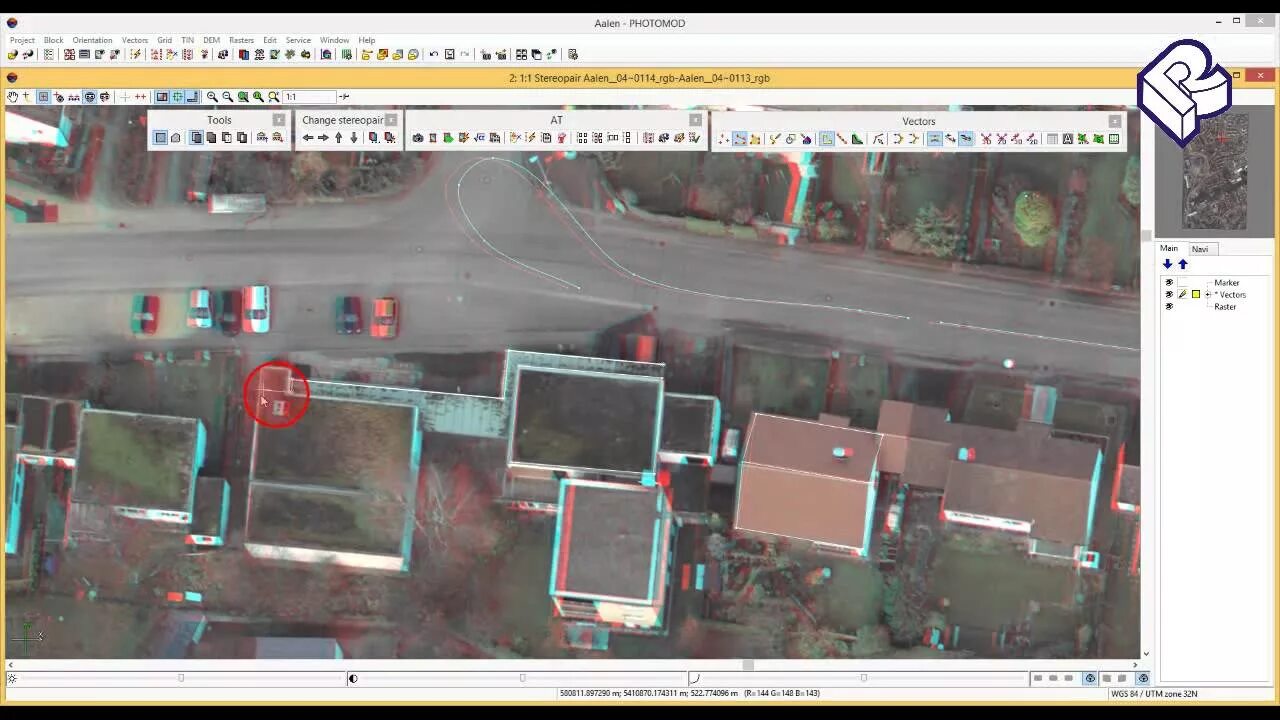Toggle the rightmost eye button in status bar

pos(1143,678)
